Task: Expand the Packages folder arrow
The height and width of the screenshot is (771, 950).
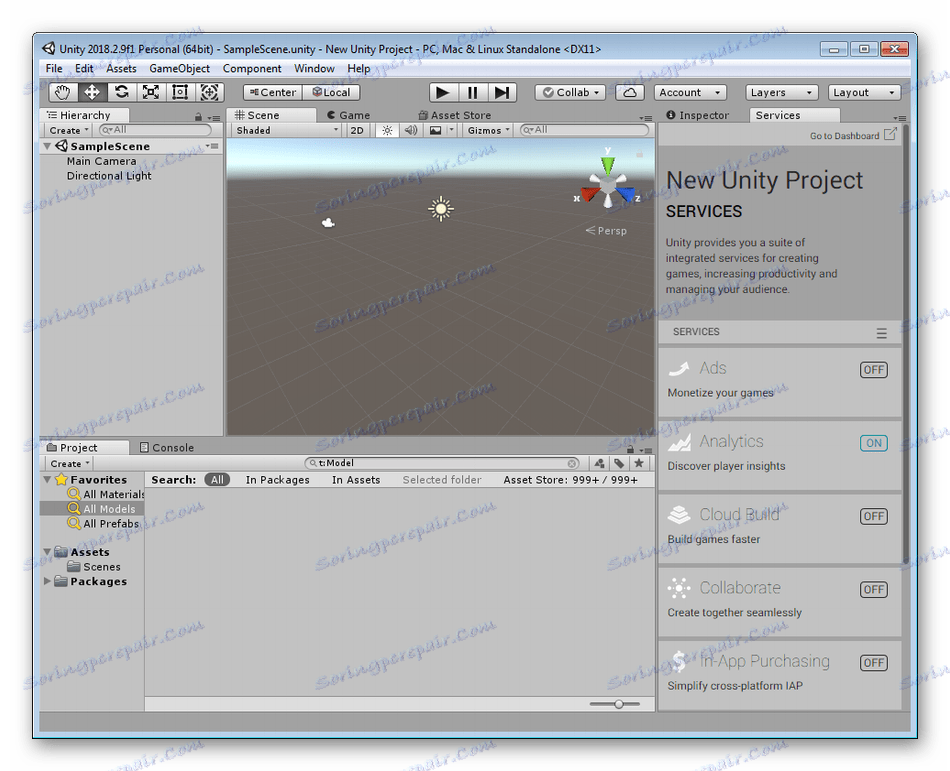Action: coord(47,581)
